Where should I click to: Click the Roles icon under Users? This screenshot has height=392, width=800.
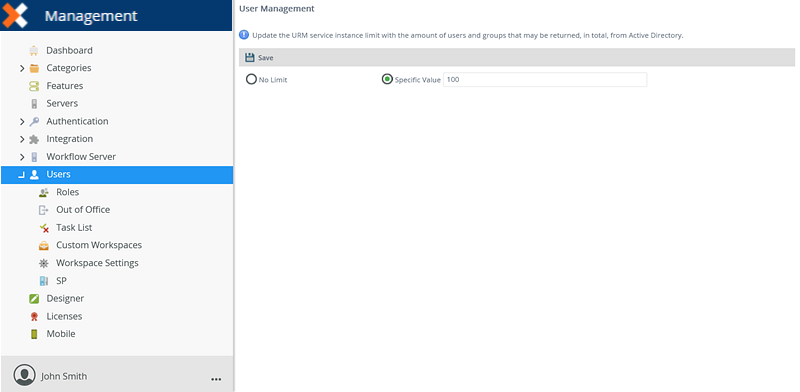(x=44, y=192)
